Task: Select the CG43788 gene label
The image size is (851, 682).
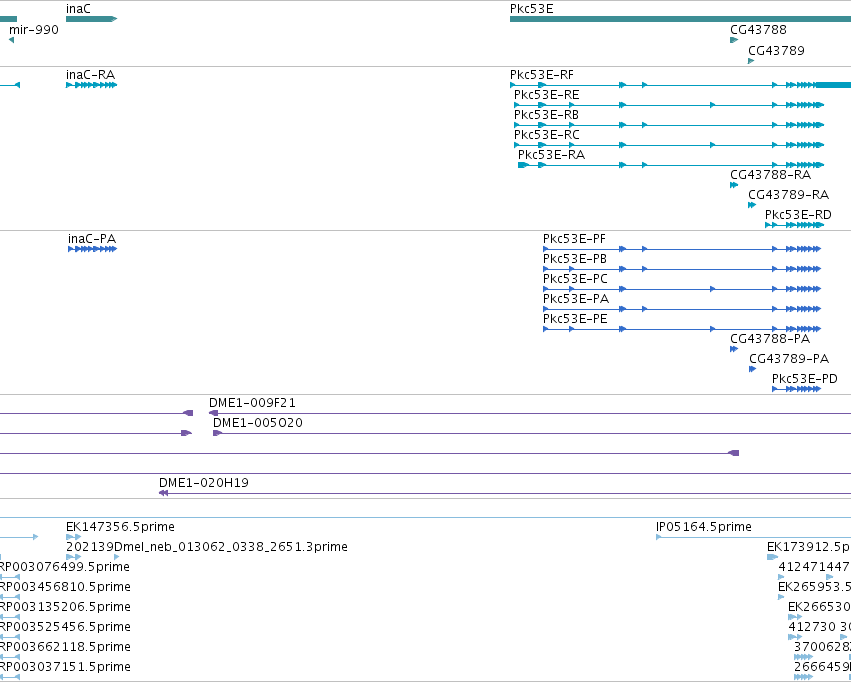Action: pos(758,29)
